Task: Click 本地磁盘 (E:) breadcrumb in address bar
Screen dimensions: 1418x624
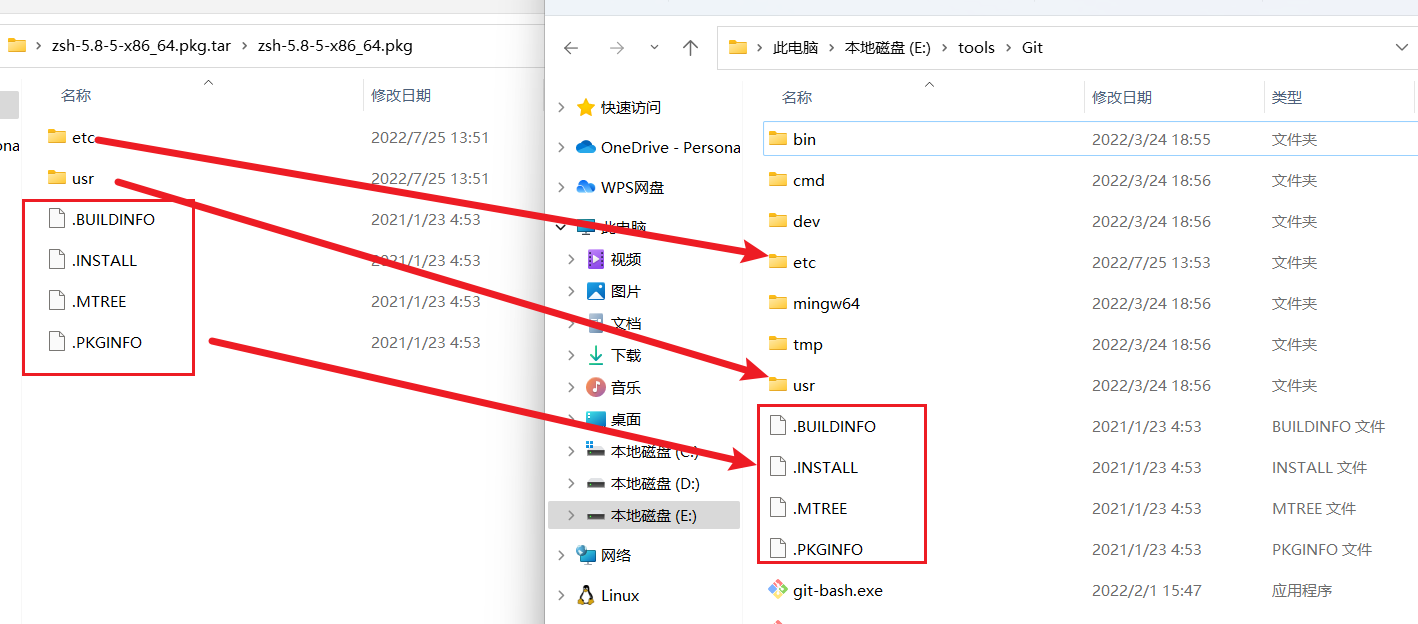Action: click(888, 48)
